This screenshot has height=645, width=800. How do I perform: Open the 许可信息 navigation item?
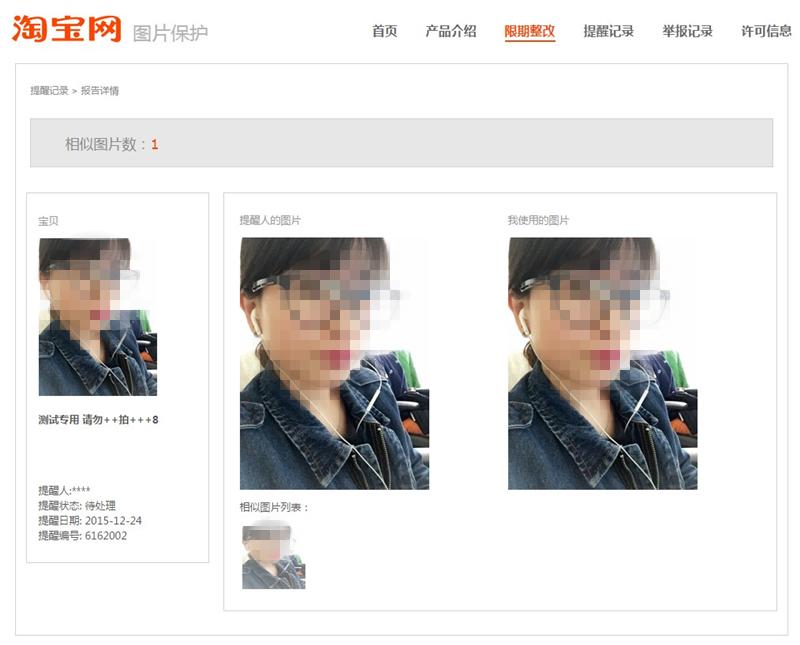point(766,31)
